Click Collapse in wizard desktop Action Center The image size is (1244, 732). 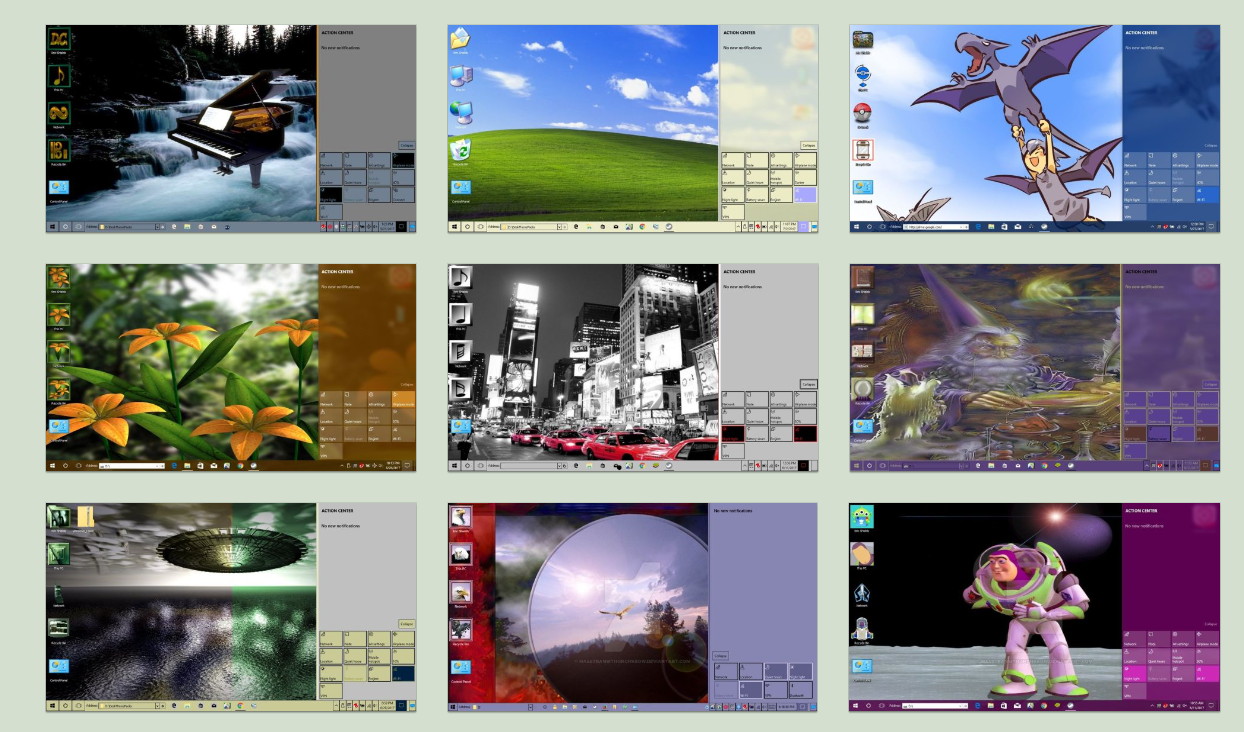(1211, 384)
